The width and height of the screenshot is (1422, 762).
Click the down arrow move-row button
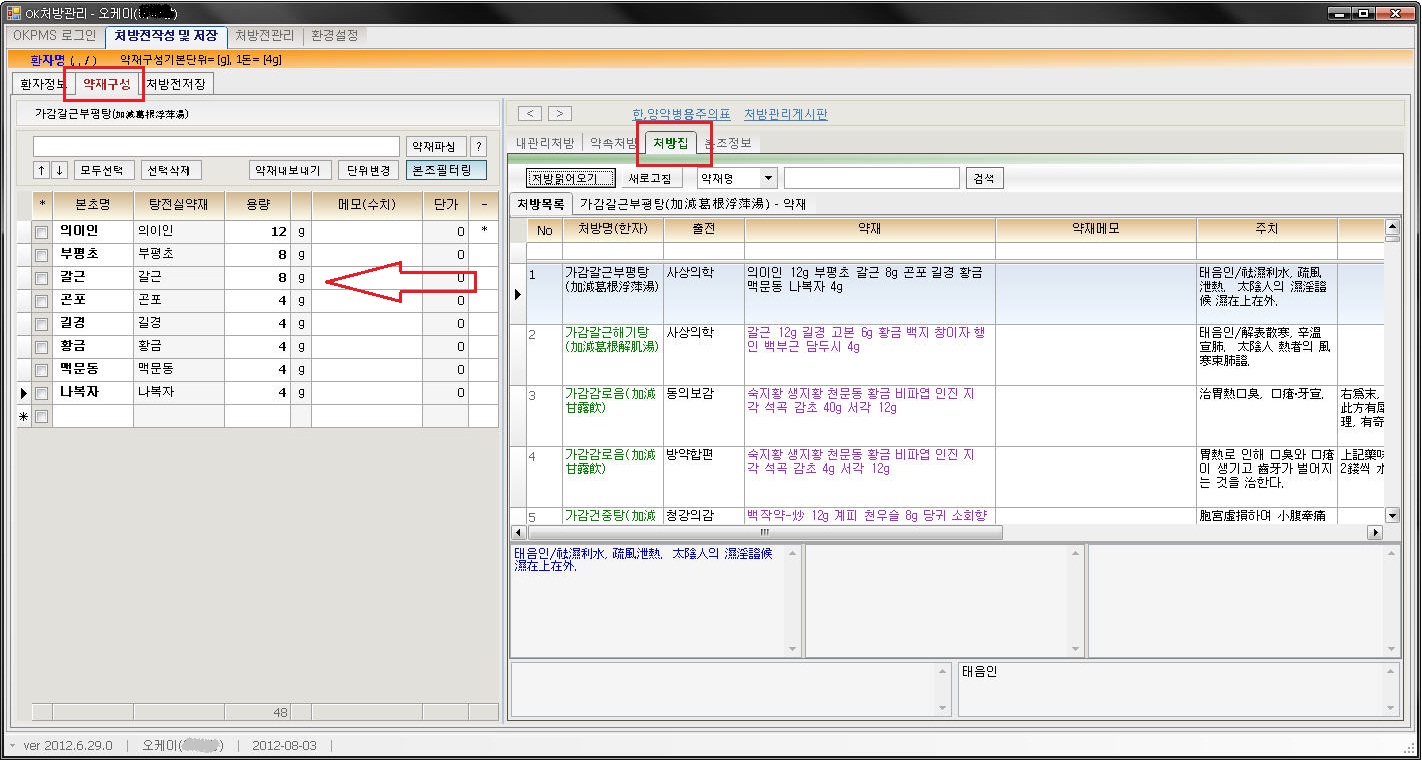(x=59, y=170)
